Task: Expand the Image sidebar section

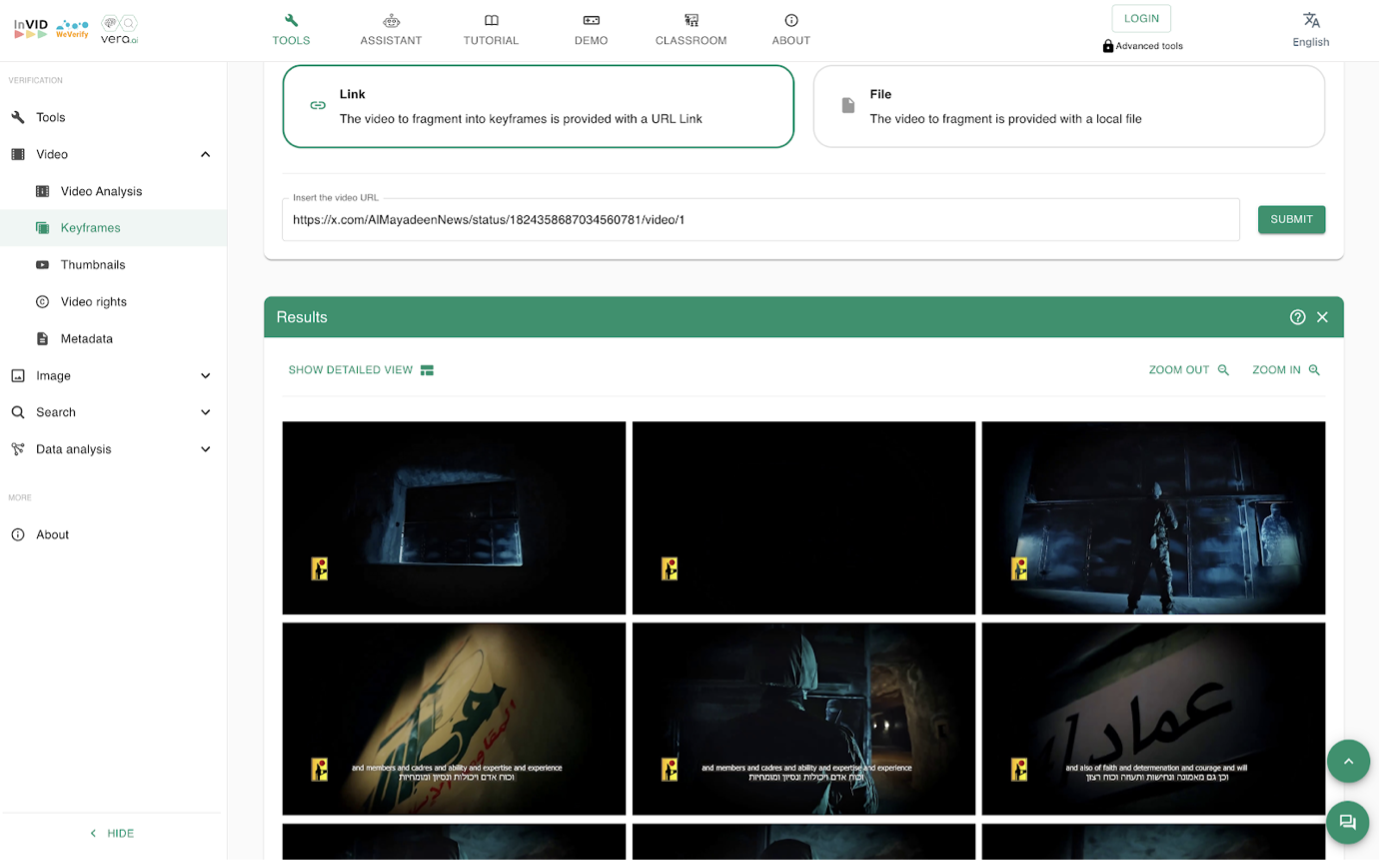Action: 205,376
